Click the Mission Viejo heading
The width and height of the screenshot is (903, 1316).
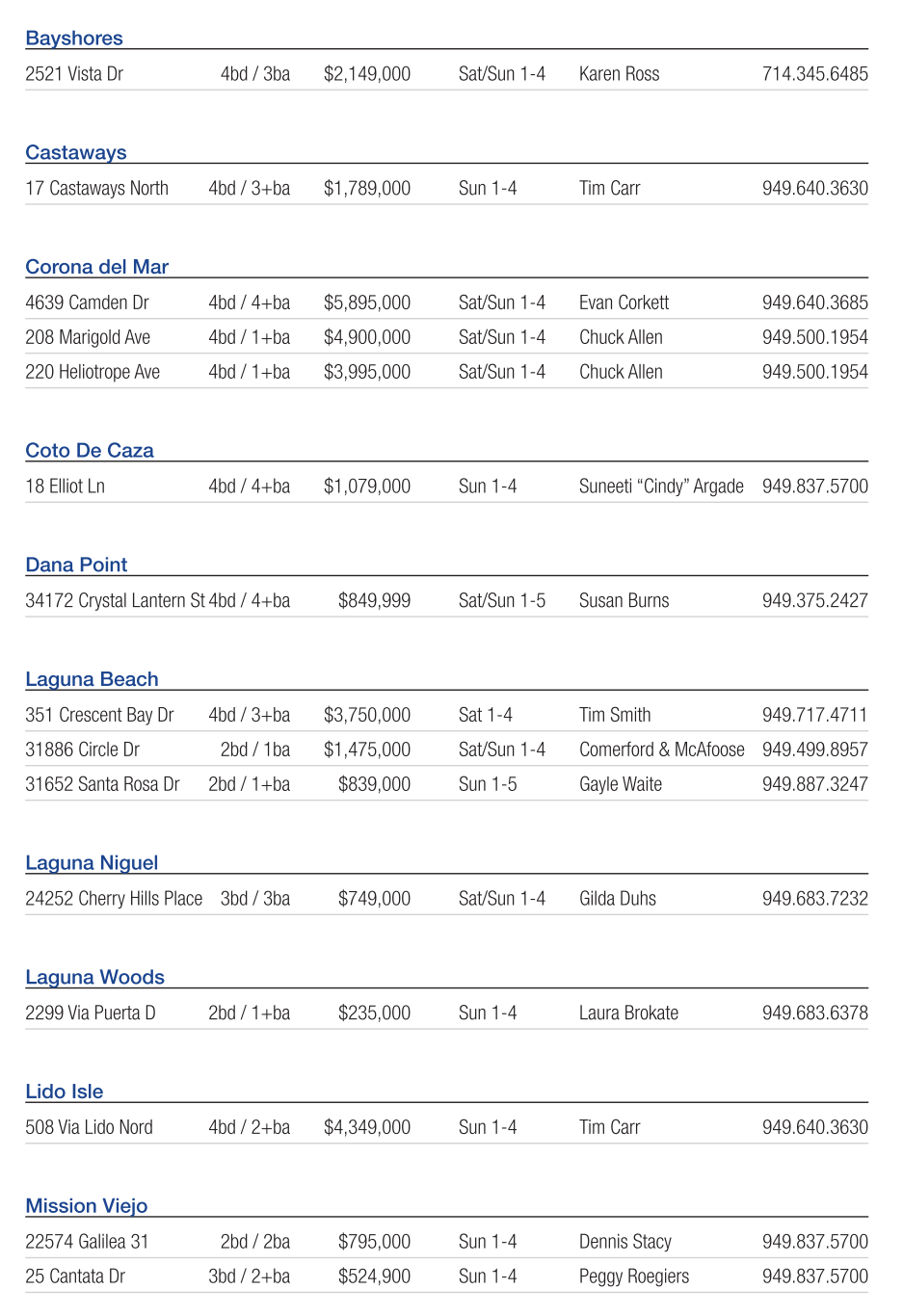[x=87, y=1206]
